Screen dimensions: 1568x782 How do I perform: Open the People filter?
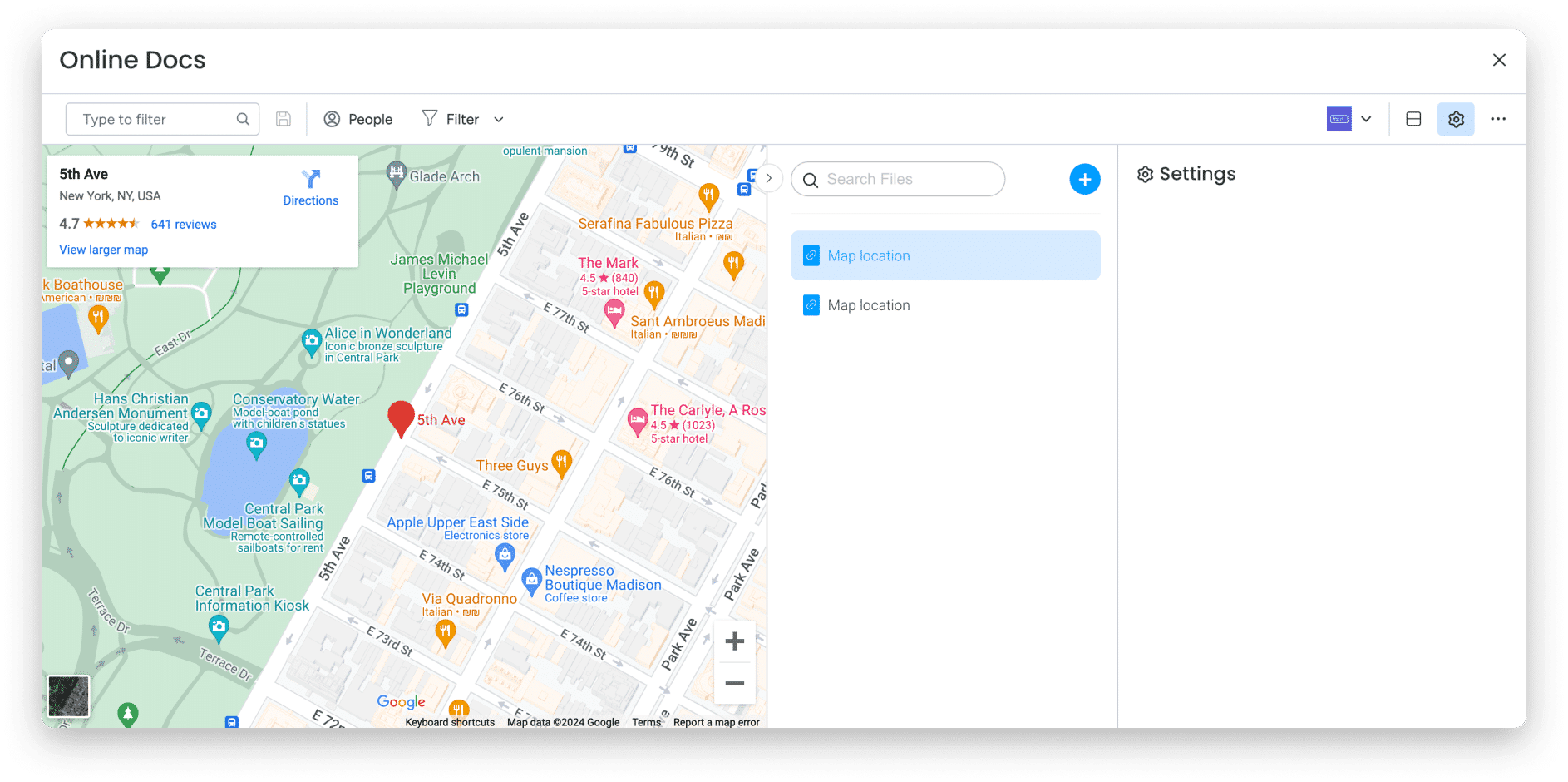(x=358, y=119)
